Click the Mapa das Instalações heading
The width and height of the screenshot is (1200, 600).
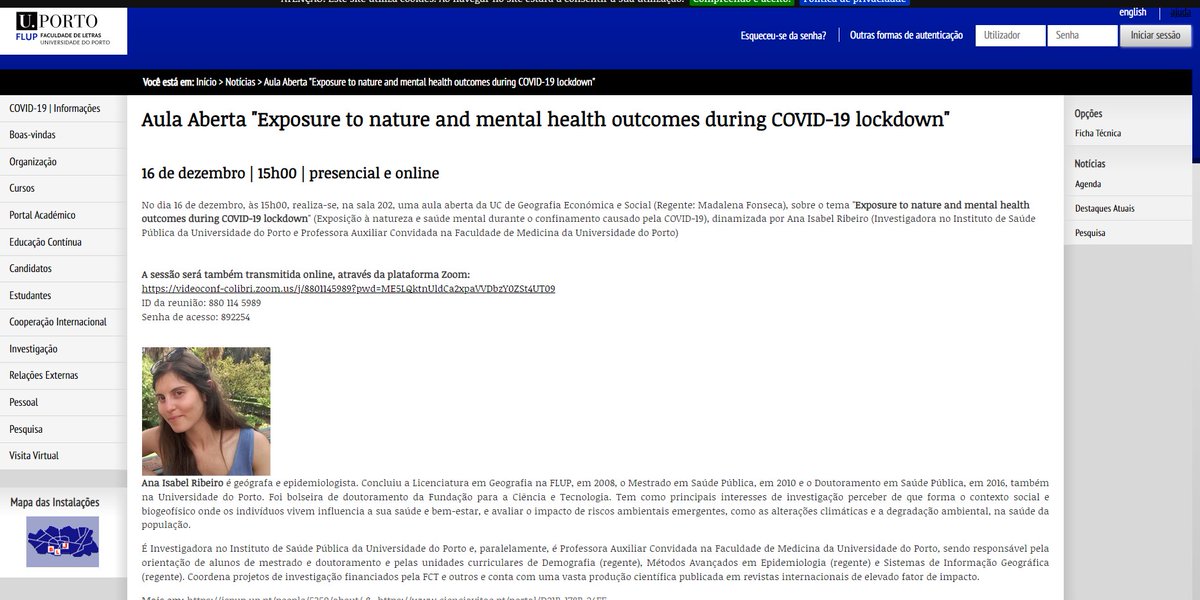pos(55,502)
